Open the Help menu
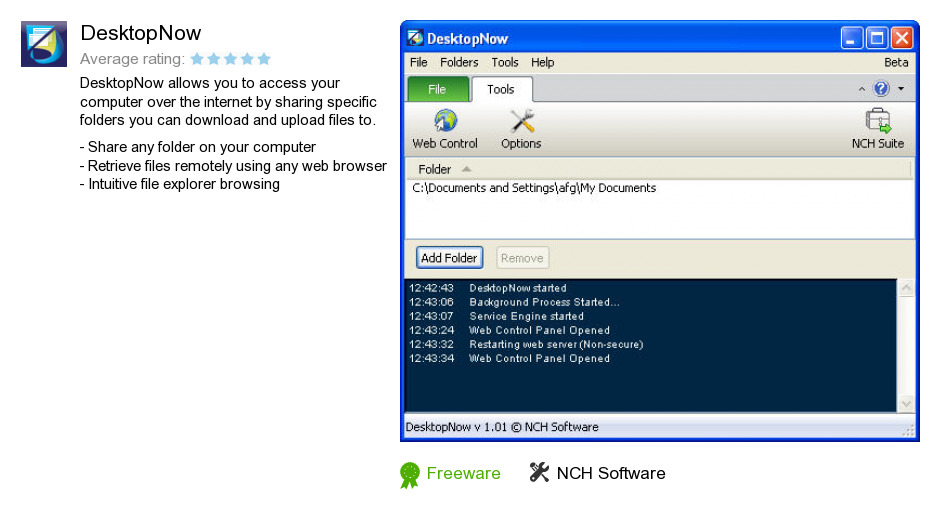The height and width of the screenshot is (519, 940). tap(543, 62)
